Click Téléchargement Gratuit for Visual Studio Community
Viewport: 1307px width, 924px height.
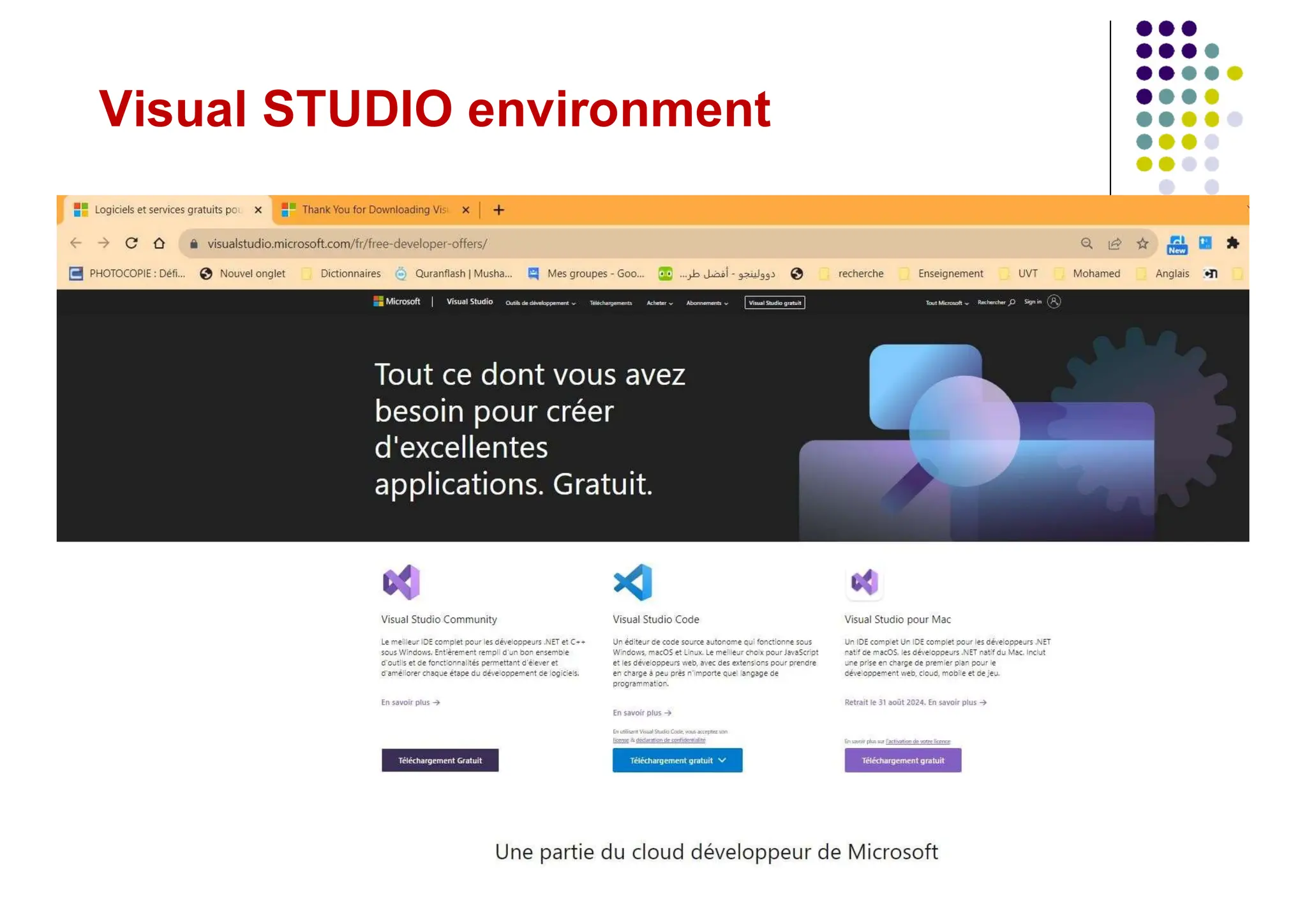point(440,761)
